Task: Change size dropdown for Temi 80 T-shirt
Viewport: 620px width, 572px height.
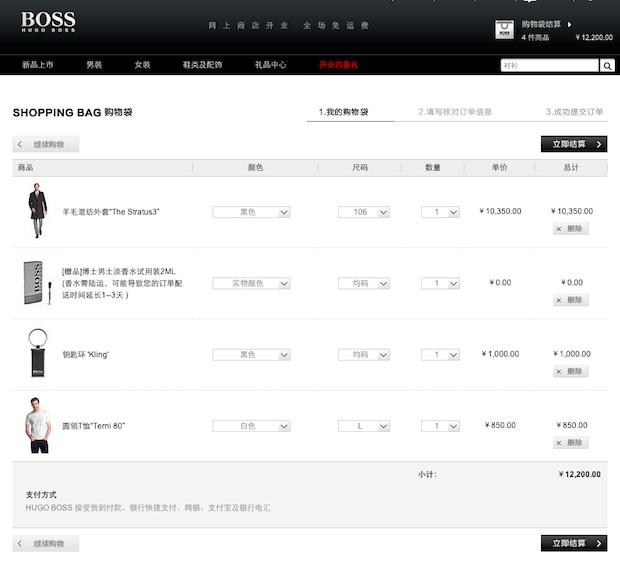Action: coord(363,426)
